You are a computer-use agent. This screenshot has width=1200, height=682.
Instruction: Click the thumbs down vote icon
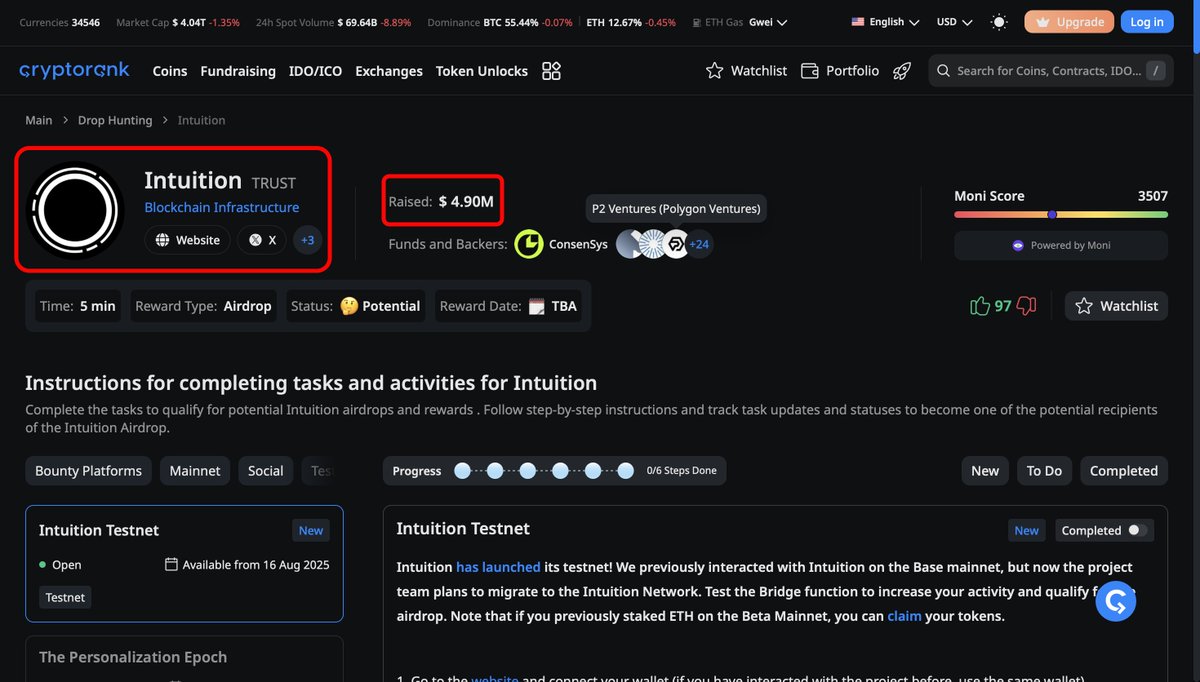(x=1026, y=306)
